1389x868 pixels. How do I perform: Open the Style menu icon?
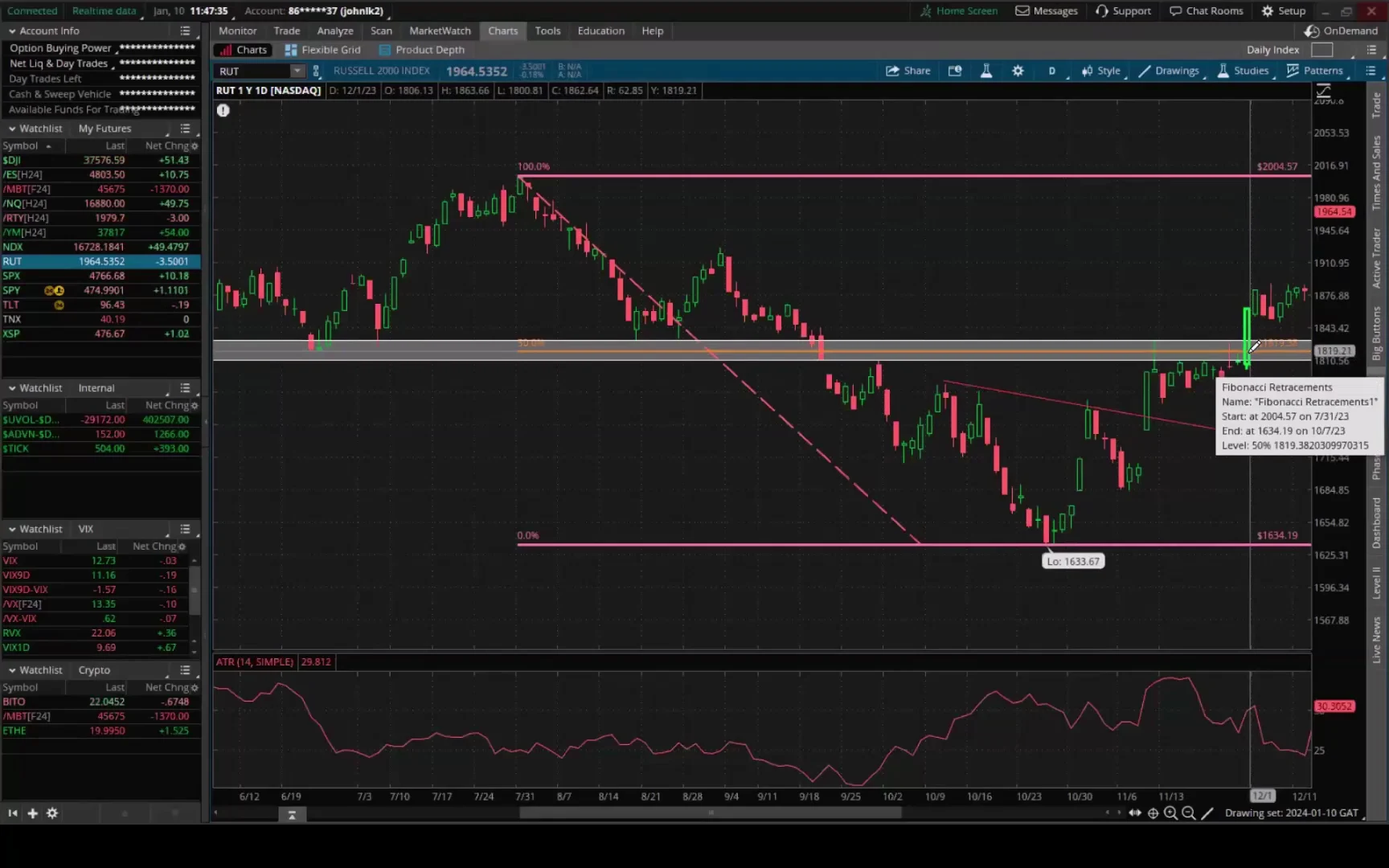(1100, 71)
